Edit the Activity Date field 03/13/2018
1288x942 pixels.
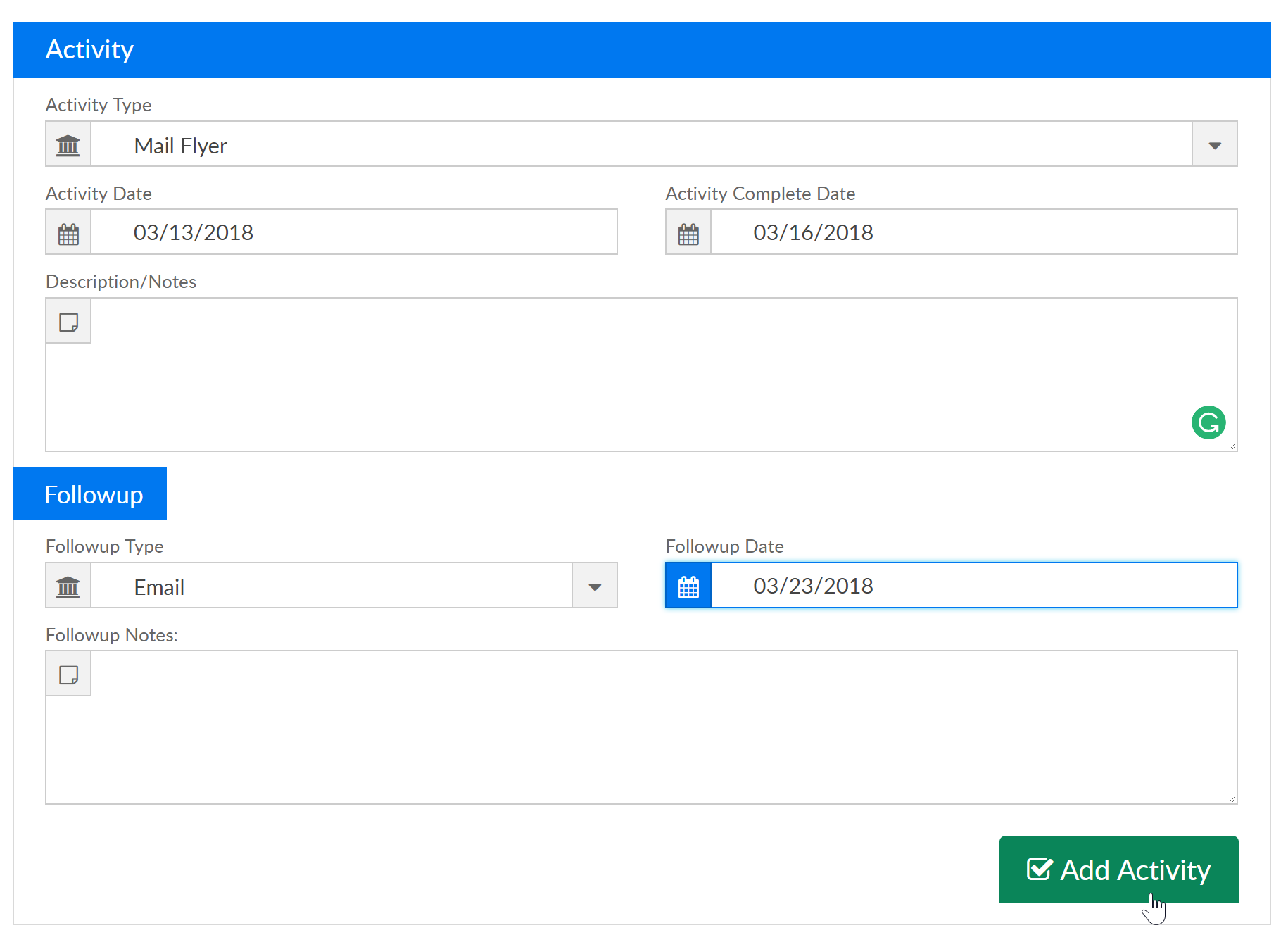[x=354, y=232]
